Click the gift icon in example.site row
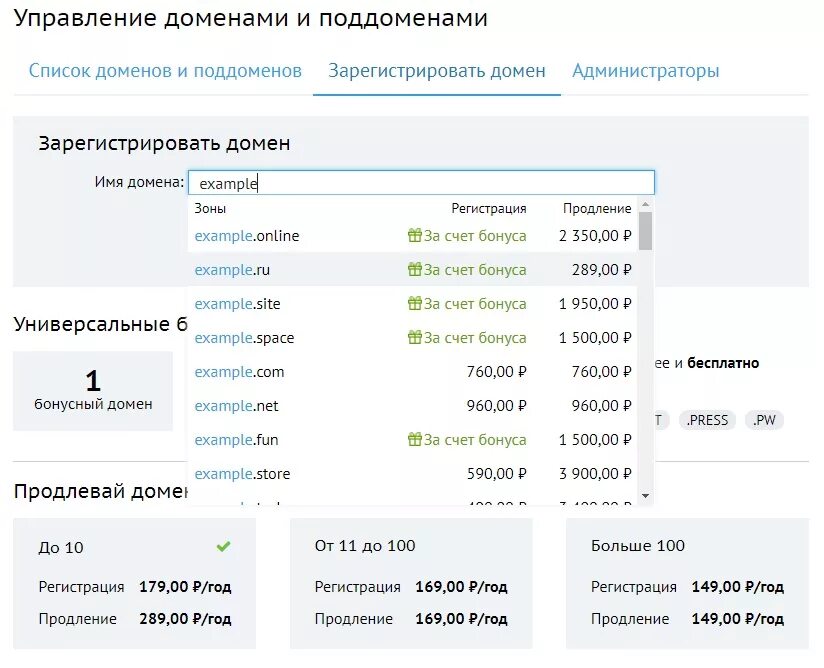The image size is (824, 668). point(415,303)
